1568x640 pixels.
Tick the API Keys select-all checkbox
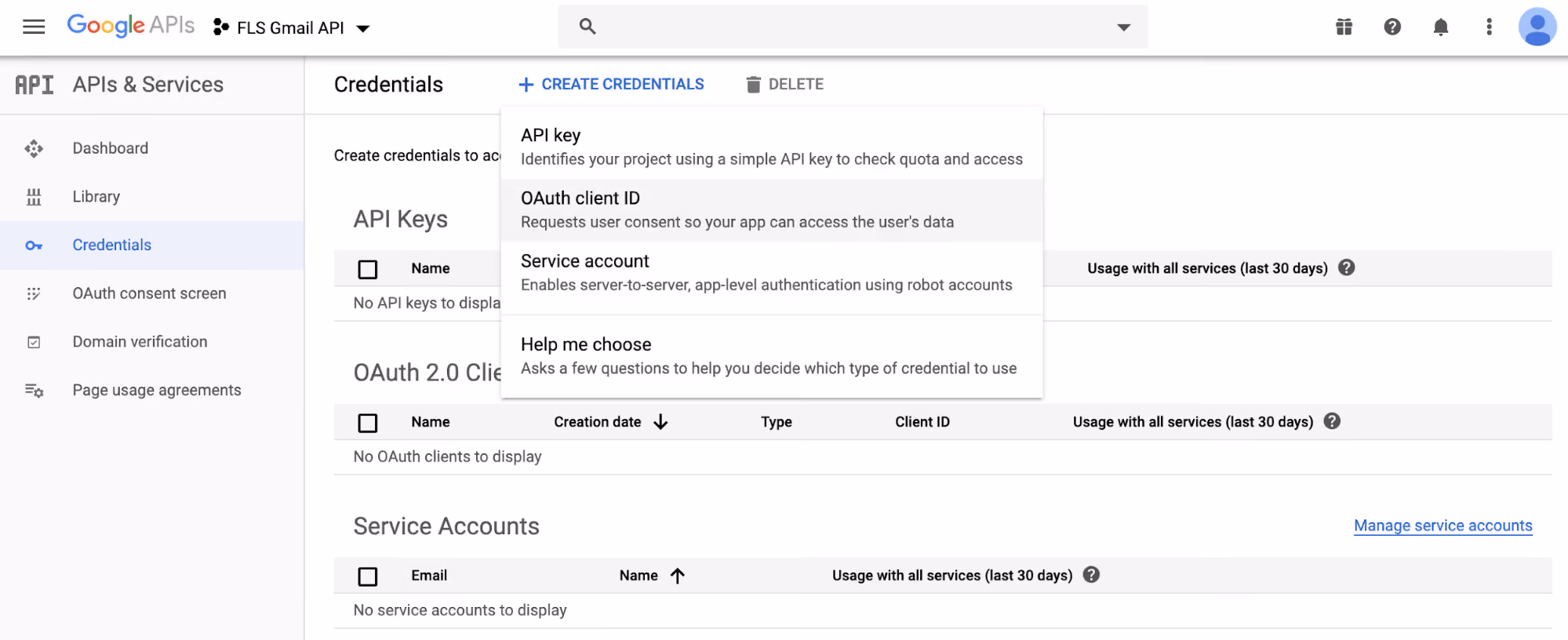coord(368,269)
